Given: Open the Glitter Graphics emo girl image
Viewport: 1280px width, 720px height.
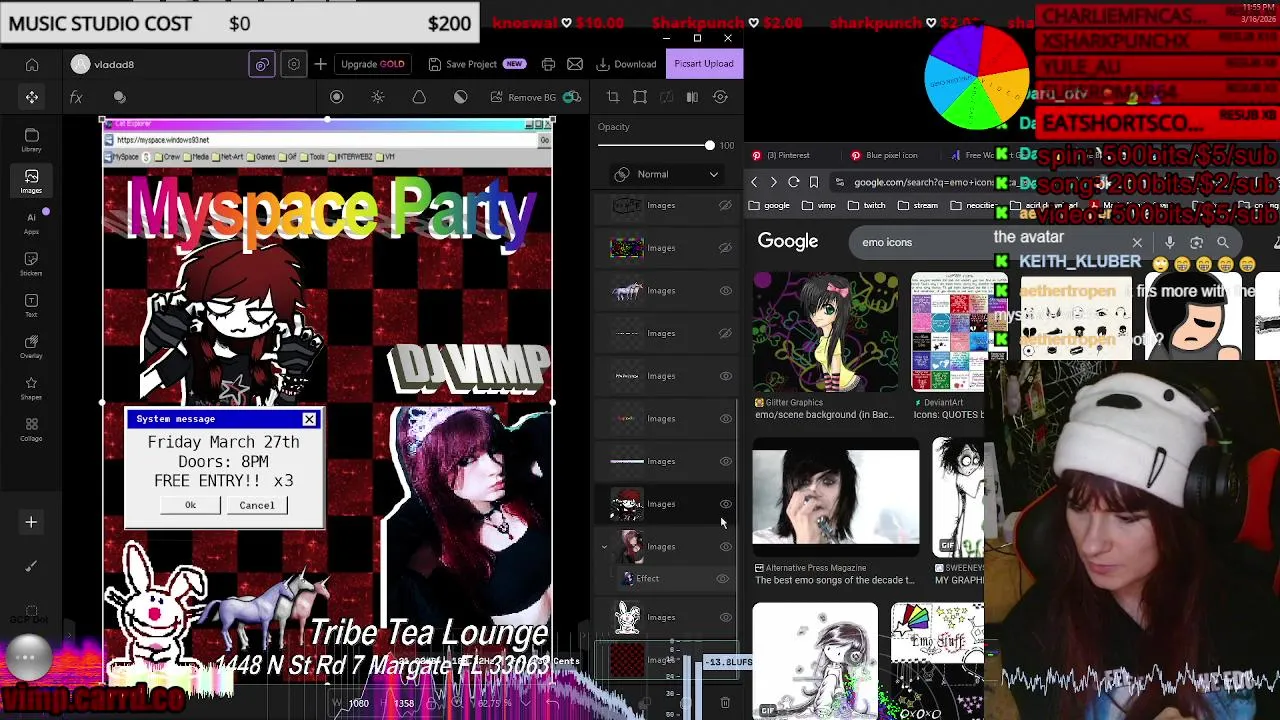Looking at the screenshot, I should (825, 333).
